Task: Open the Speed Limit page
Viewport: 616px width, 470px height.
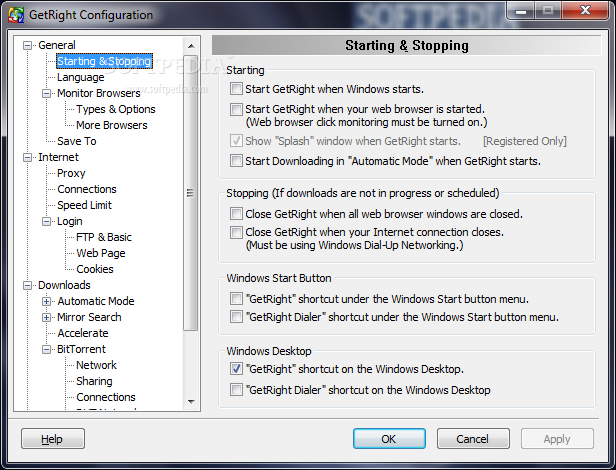Action: [84, 205]
